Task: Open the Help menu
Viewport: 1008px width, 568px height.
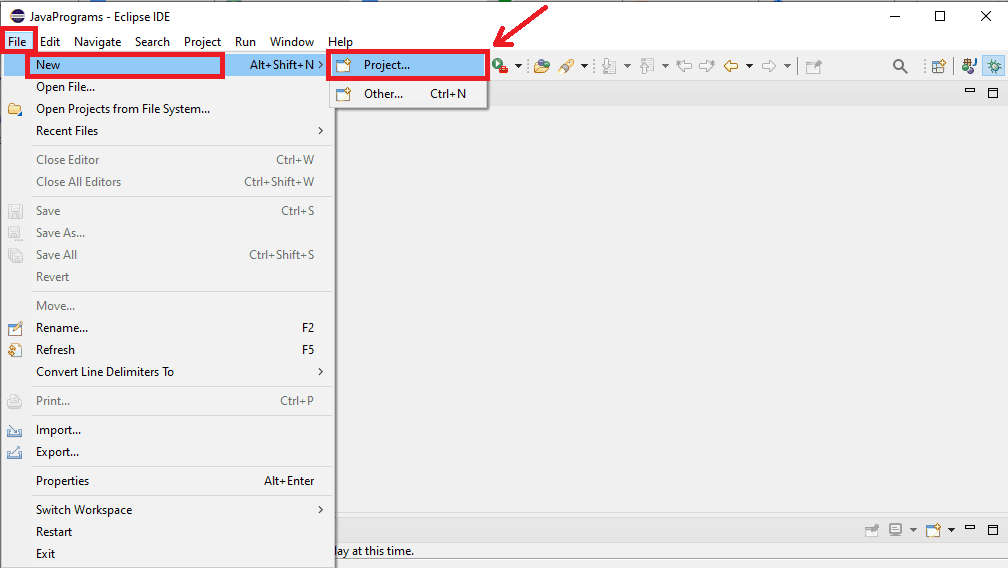Action: (x=340, y=42)
